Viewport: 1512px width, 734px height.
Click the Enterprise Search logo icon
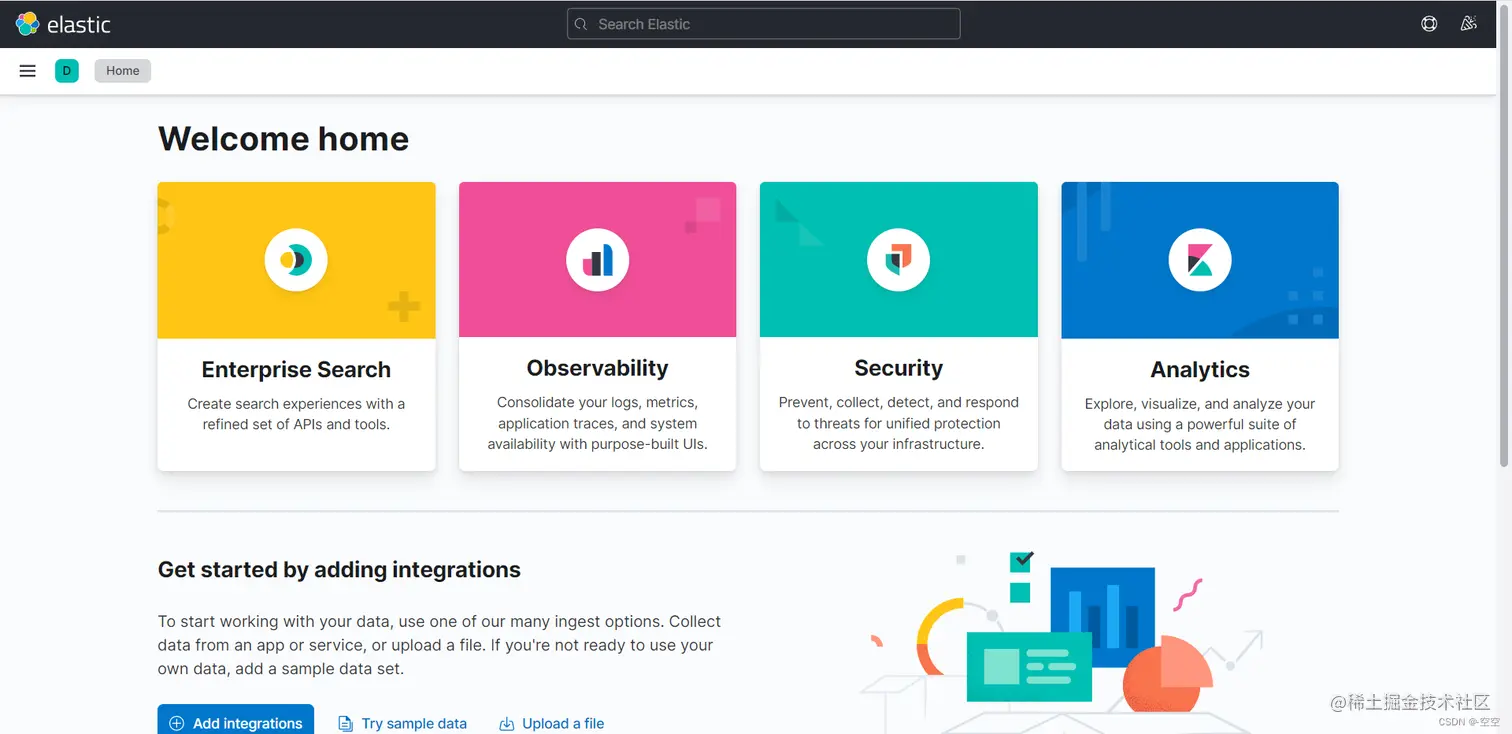296,260
